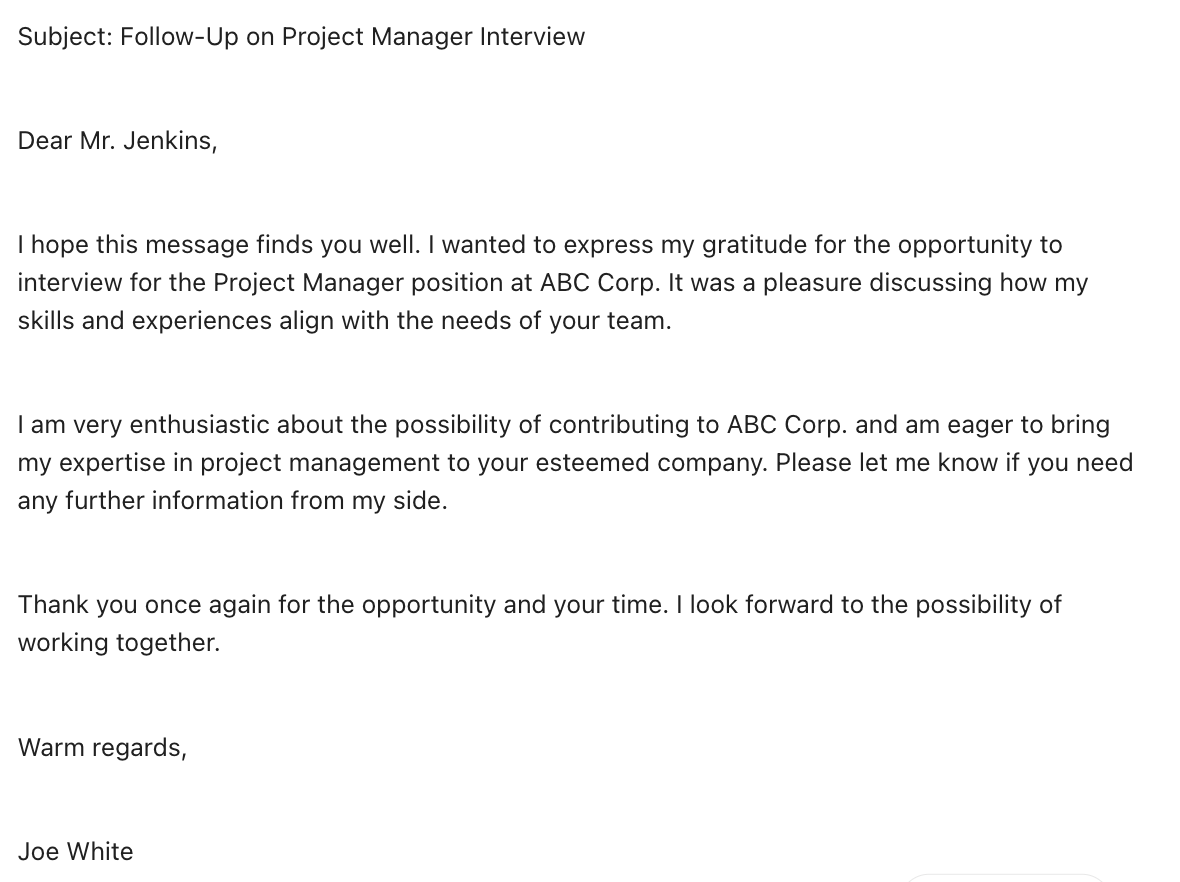Screen dimensions: 1180x882
Task: Click "needs of your team" text
Action: [571, 321]
